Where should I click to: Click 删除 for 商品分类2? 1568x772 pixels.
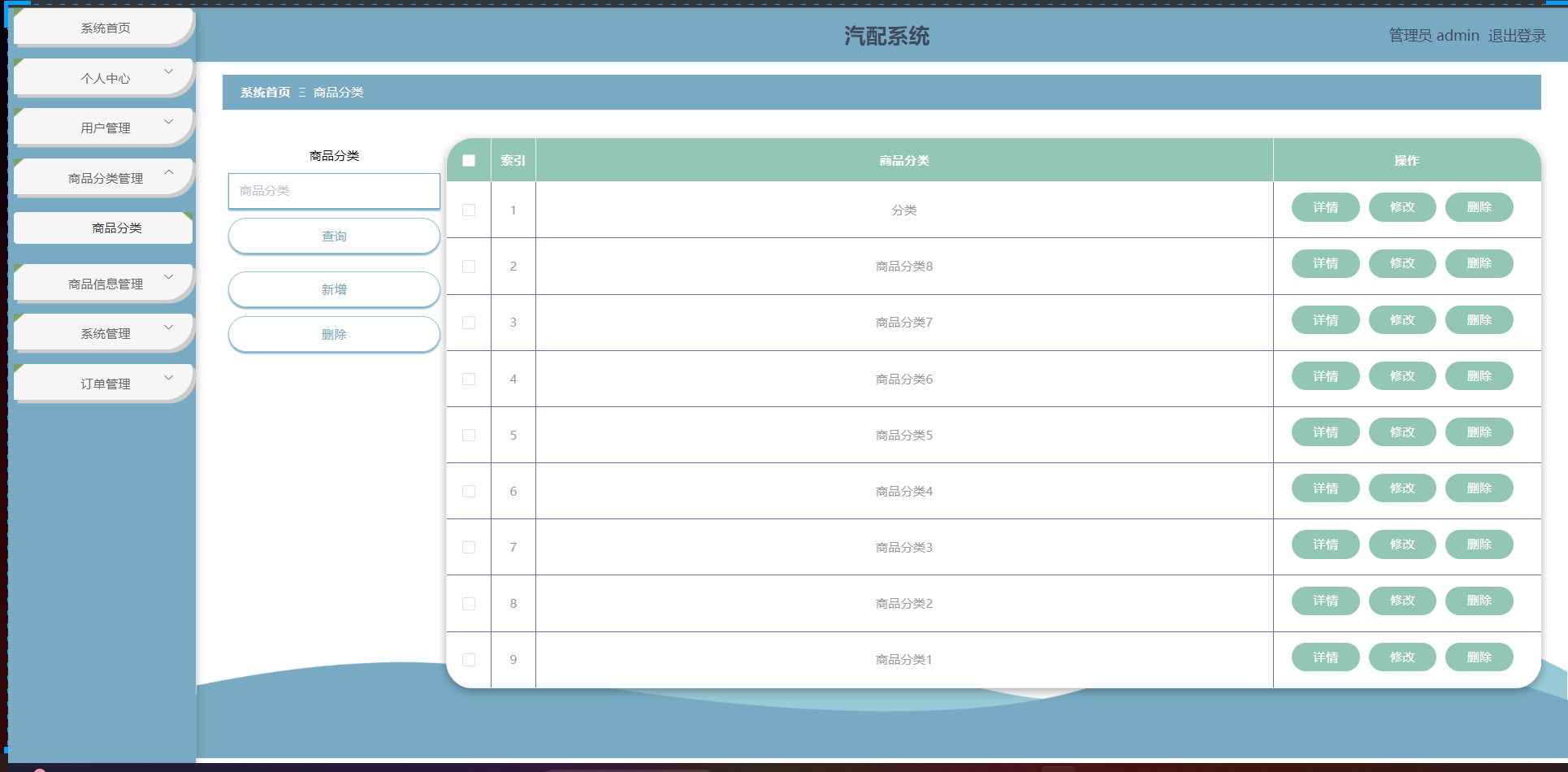1479,601
